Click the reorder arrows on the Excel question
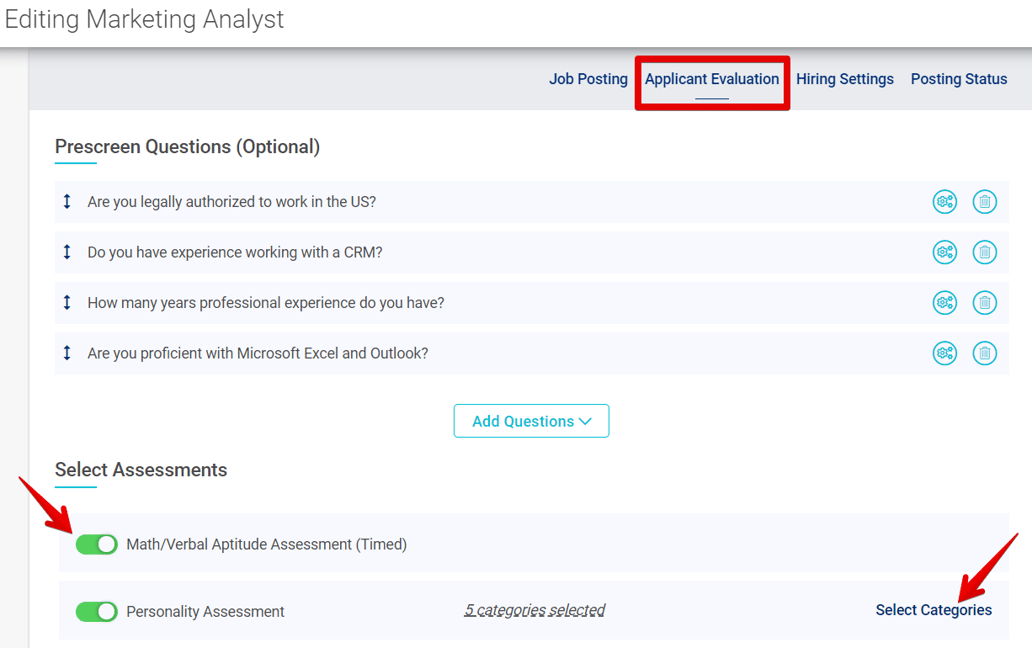The height and width of the screenshot is (648, 1032). 67,353
